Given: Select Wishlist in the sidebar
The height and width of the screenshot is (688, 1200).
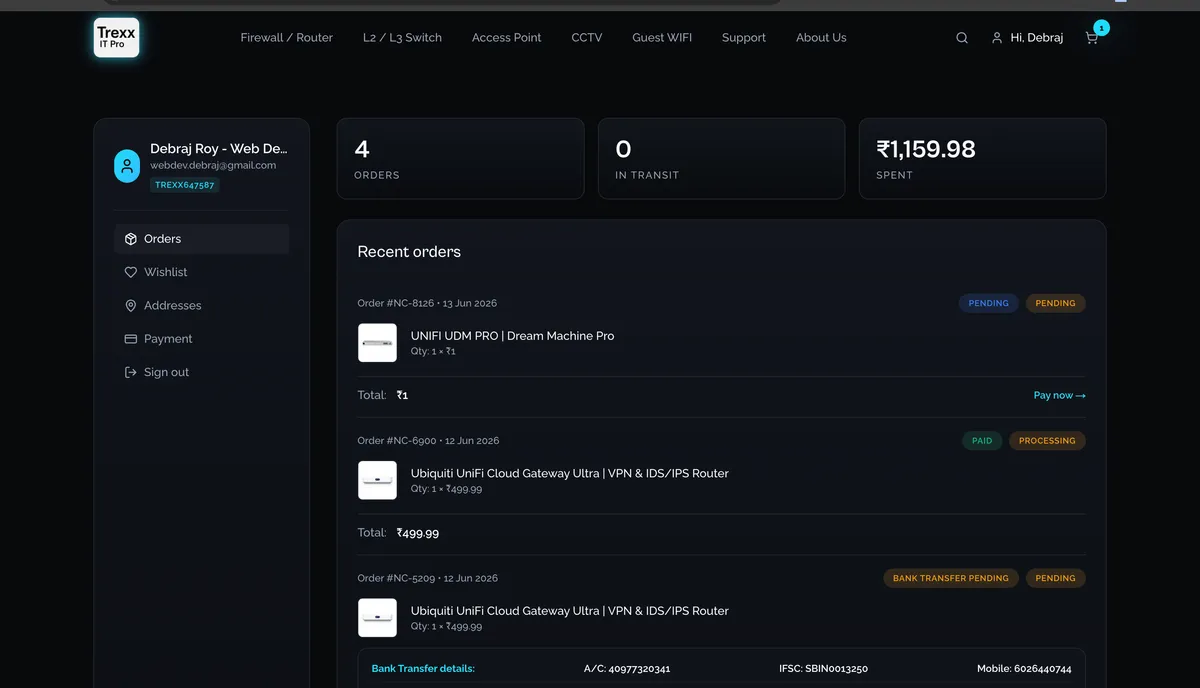Looking at the screenshot, I should 202,272.
